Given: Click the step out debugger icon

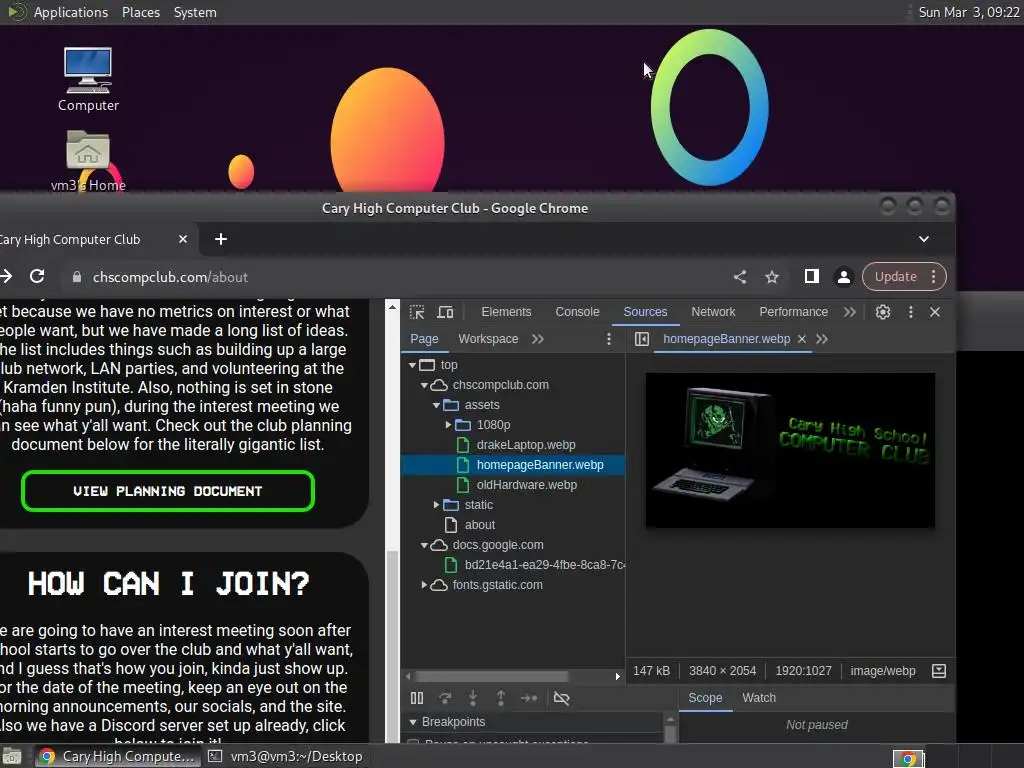Looking at the screenshot, I should (501, 698).
